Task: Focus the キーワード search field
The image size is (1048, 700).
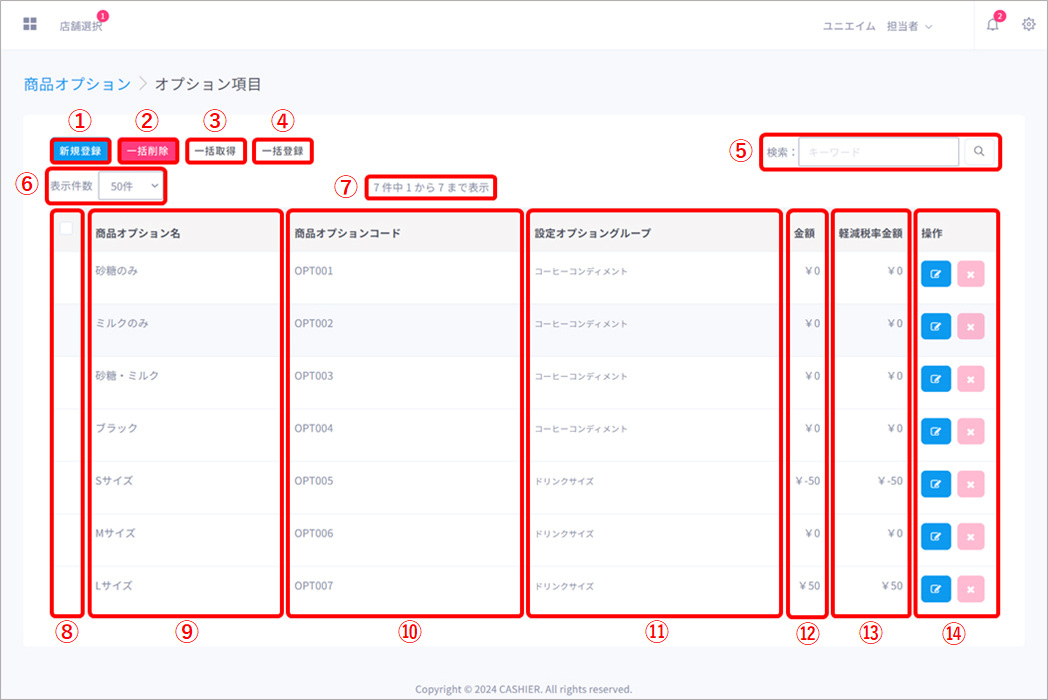Action: [x=878, y=152]
